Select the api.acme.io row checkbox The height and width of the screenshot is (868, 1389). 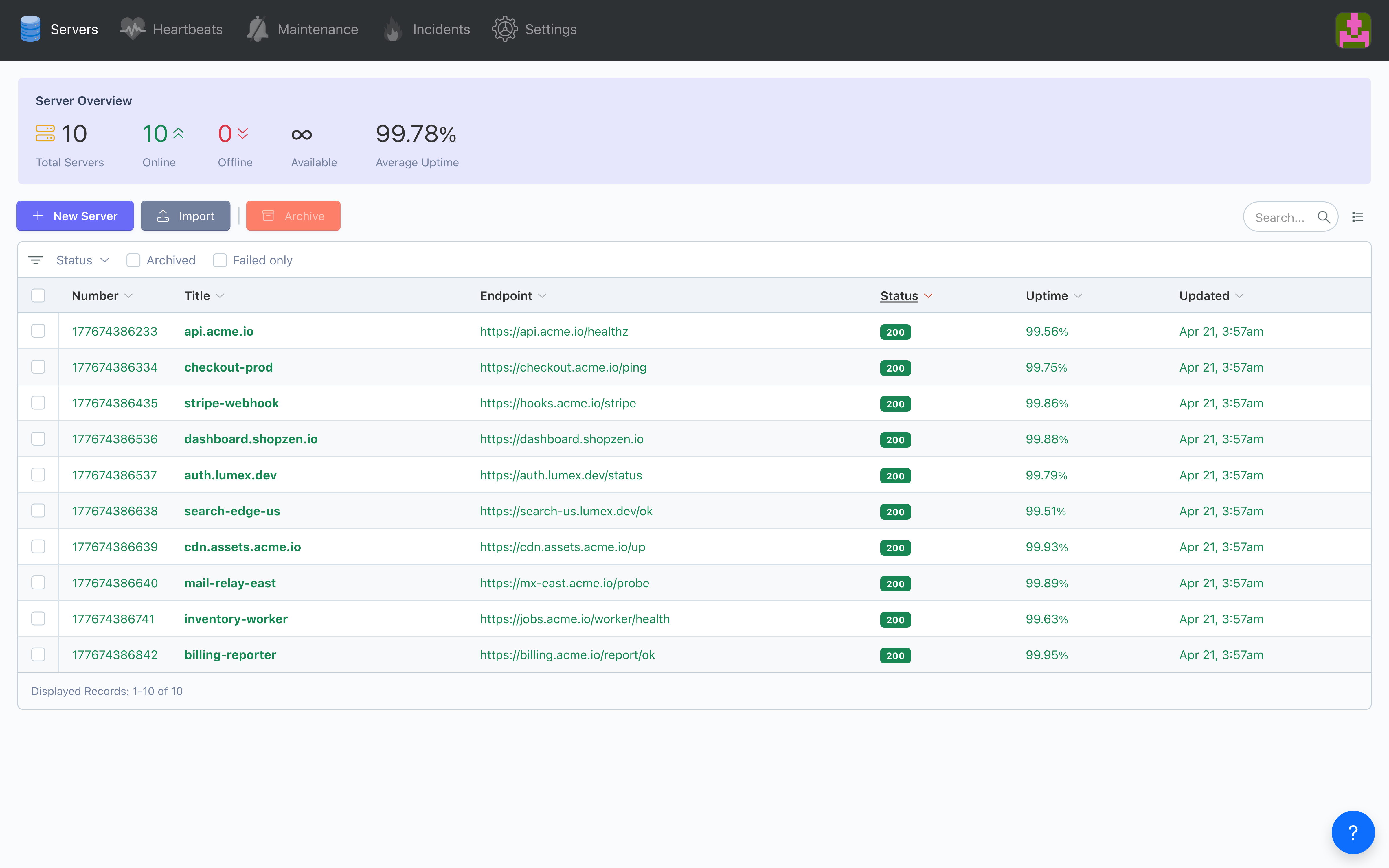pyautogui.click(x=38, y=331)
